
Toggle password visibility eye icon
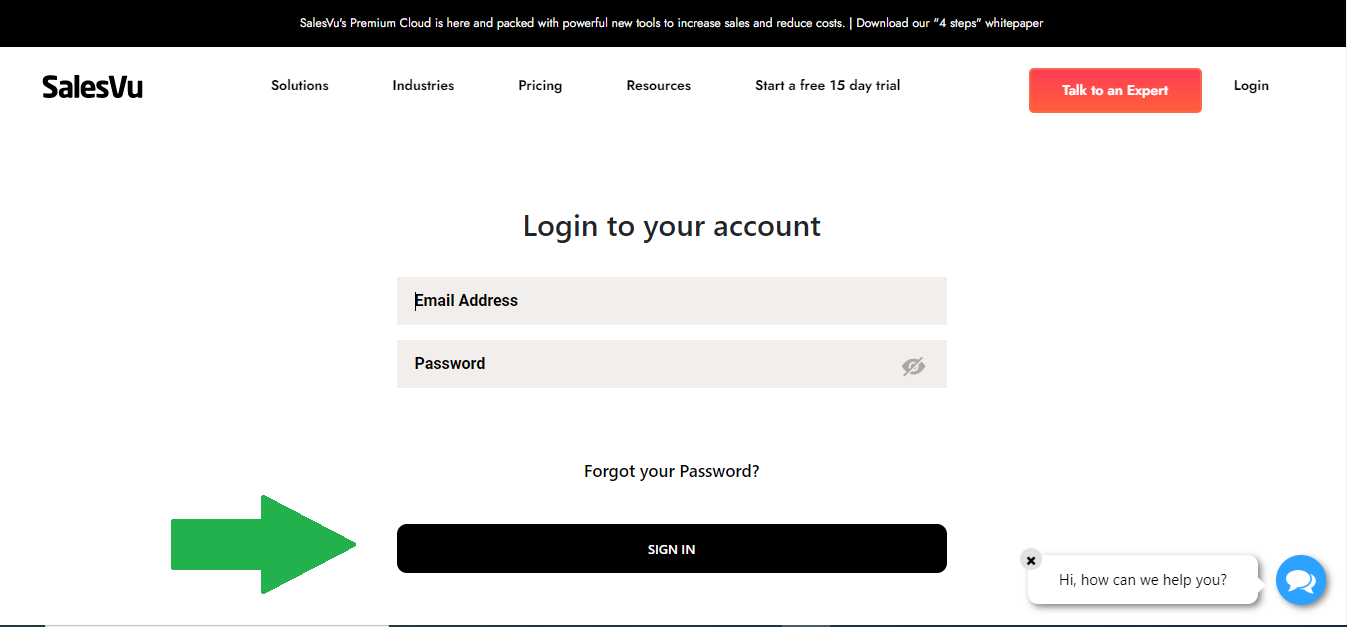[913, 366]
